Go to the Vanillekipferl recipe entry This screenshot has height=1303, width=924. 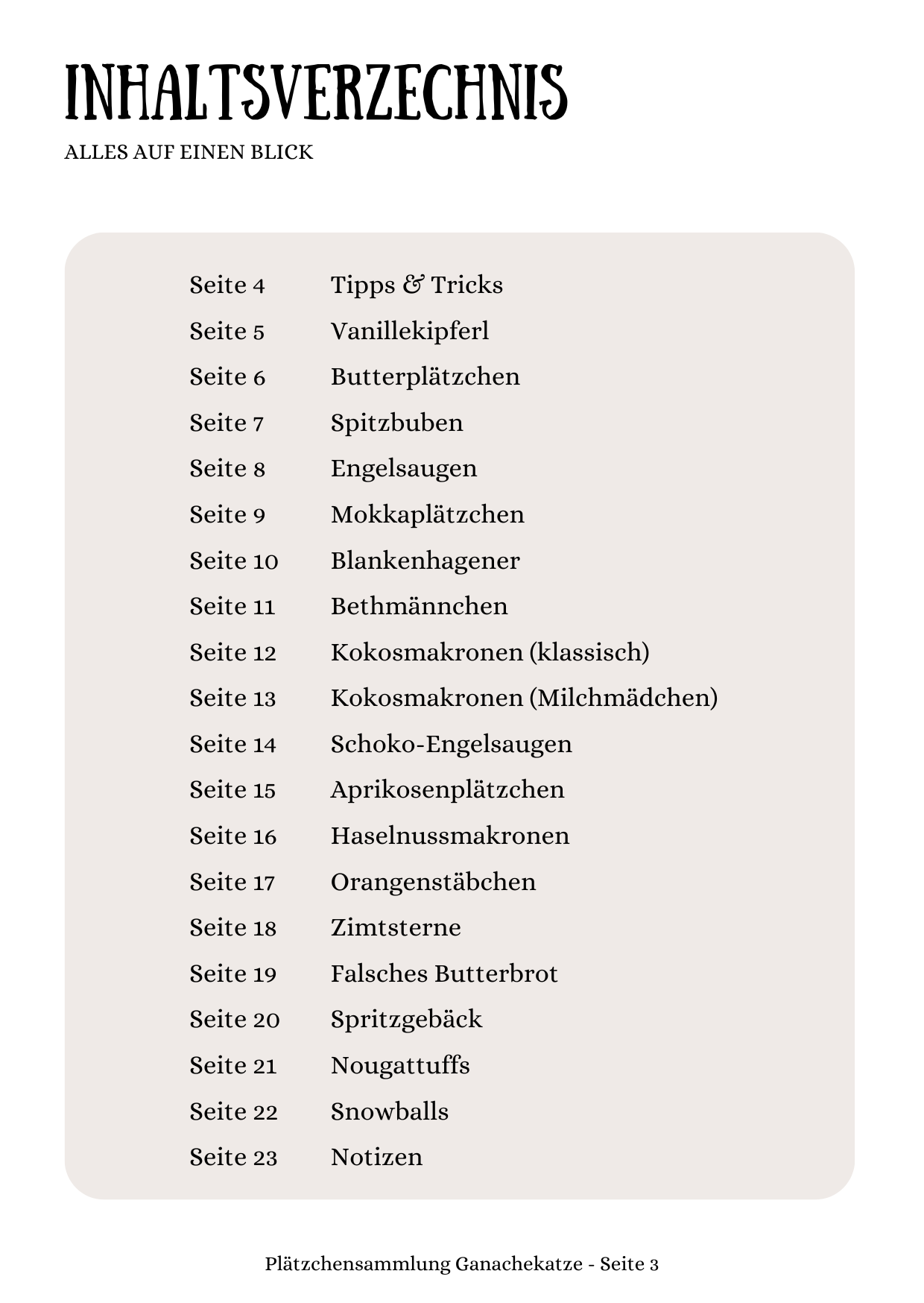[410, 331]
